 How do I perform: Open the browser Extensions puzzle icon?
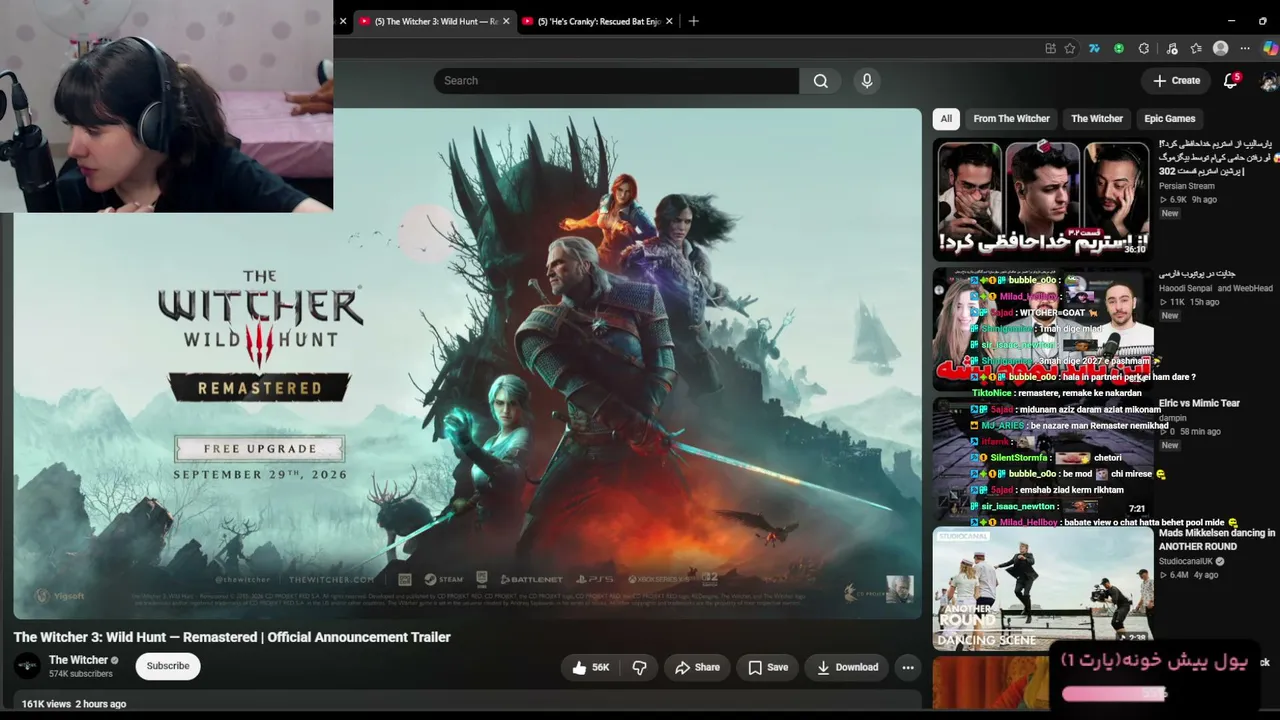pos(1144,48)
